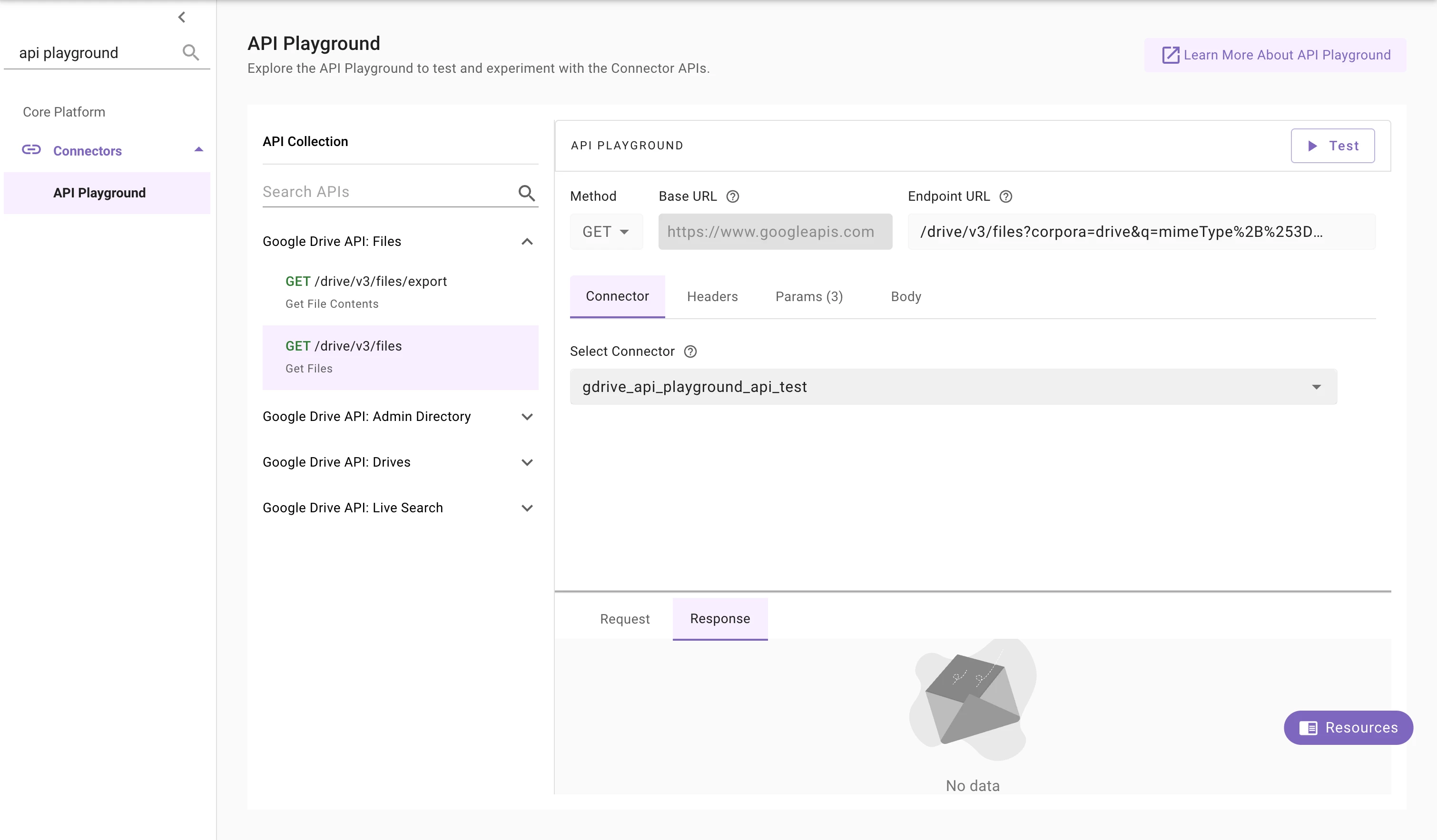This screenshot has width=1437, height=840.
Task: Switch to the Headers tab
Action: tap(712, 296)
